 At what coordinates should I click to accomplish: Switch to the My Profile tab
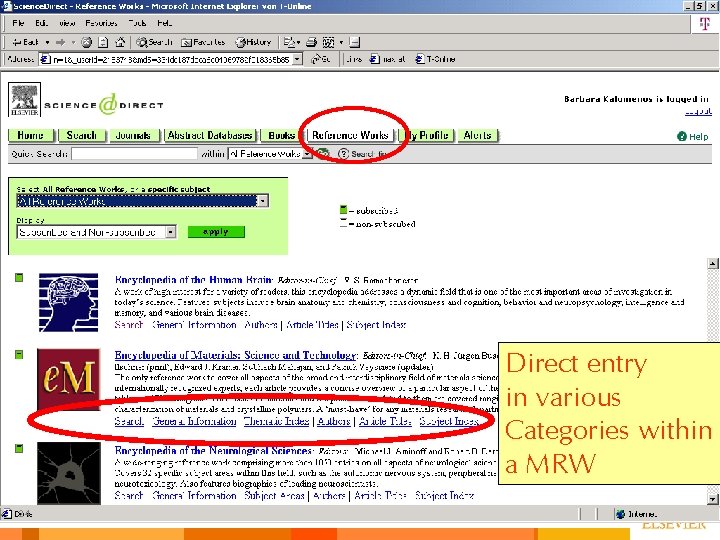[x=427, y=135]
